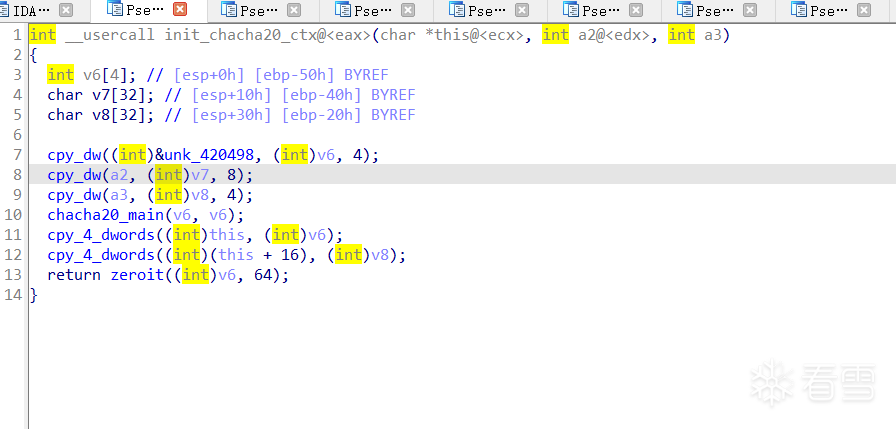Select the __usercall calling convention keyword
Image resolution: width=896 pixels, height=429 pixels.
click(110, 35)
